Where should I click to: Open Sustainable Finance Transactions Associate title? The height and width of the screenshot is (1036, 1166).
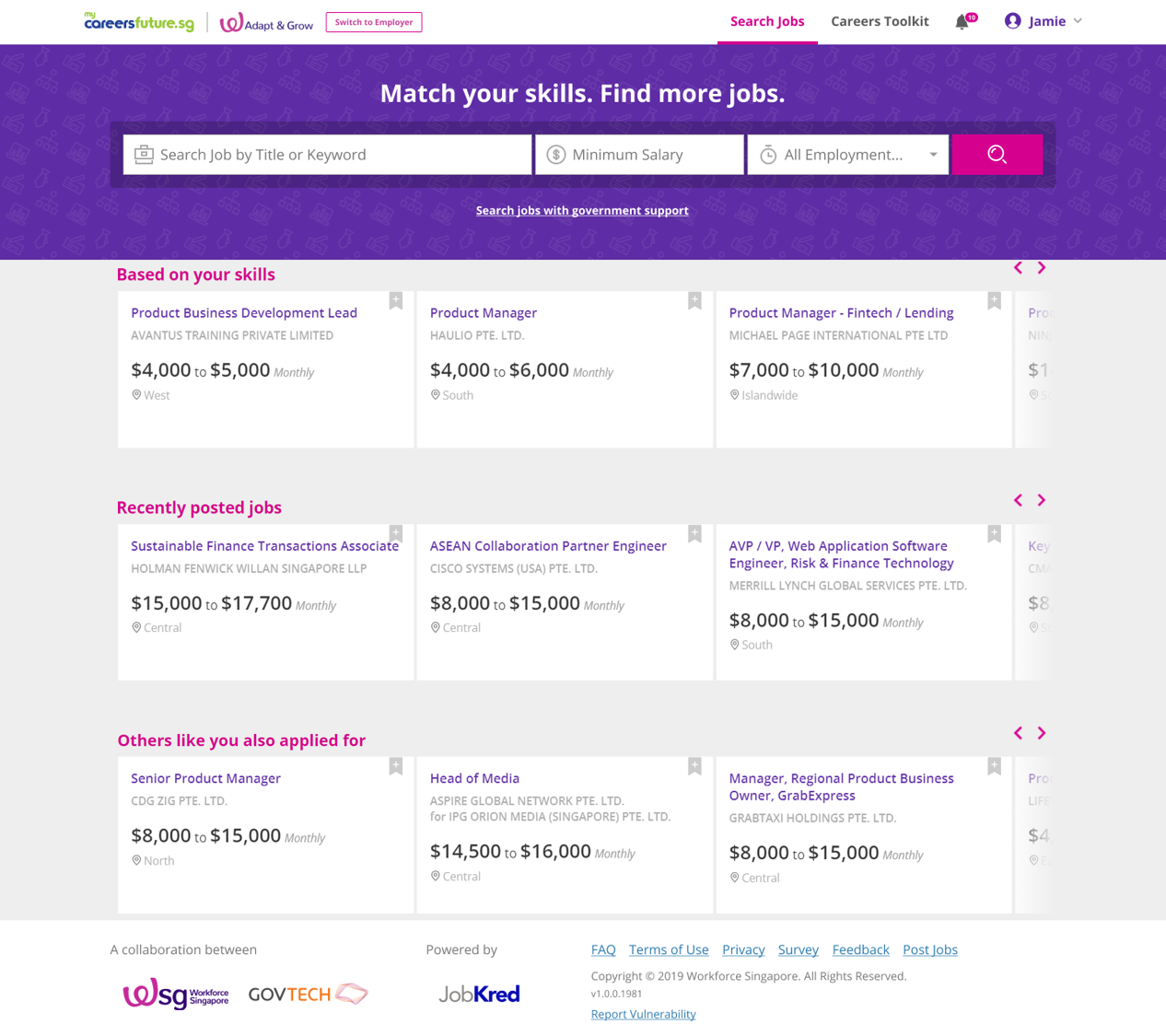265,546
